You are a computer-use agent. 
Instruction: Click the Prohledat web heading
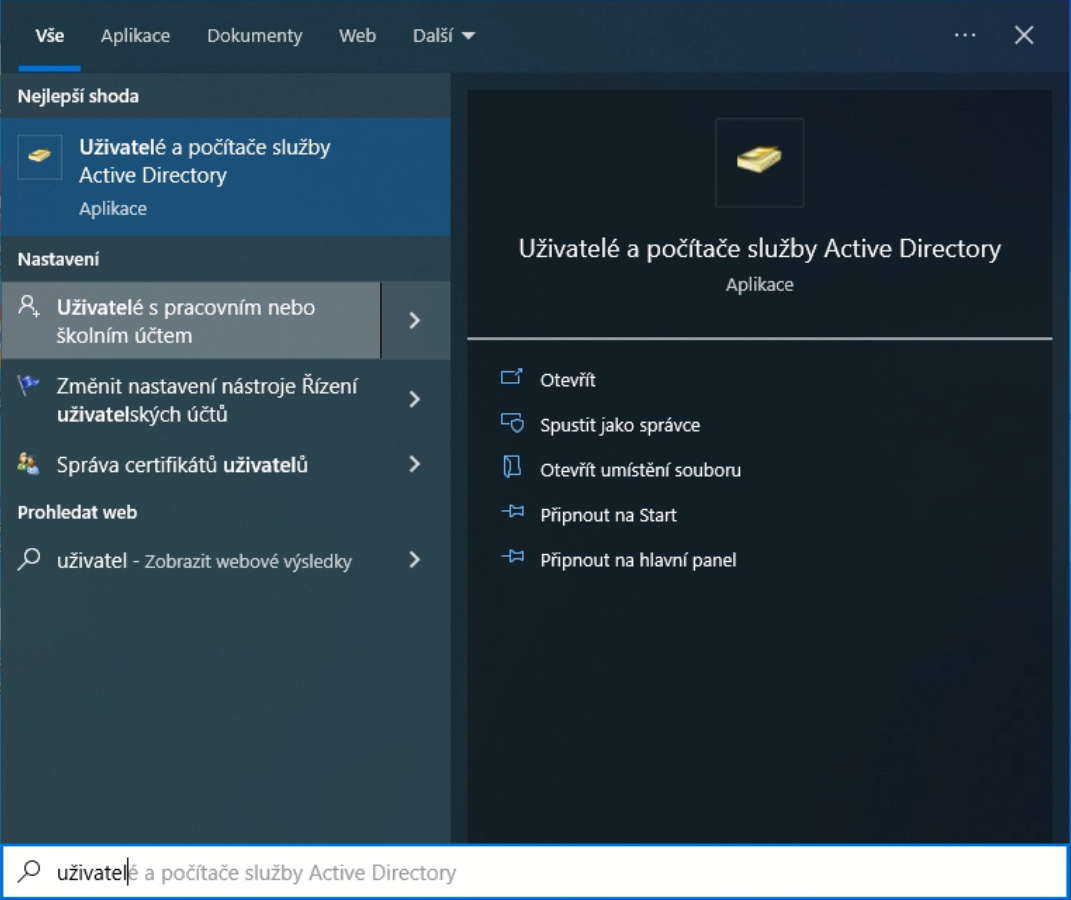(77, 512)
